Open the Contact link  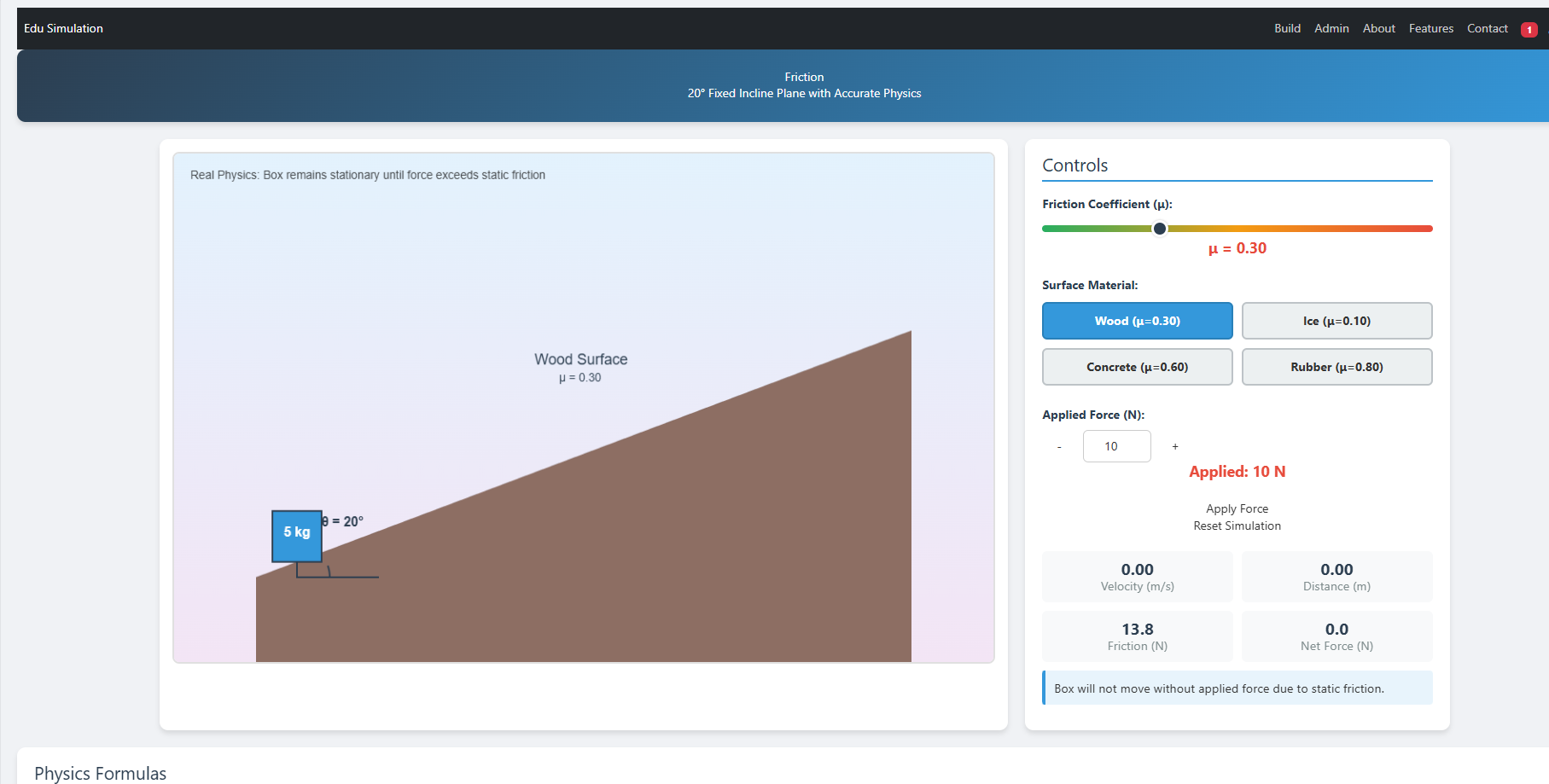click(1487, 28)
